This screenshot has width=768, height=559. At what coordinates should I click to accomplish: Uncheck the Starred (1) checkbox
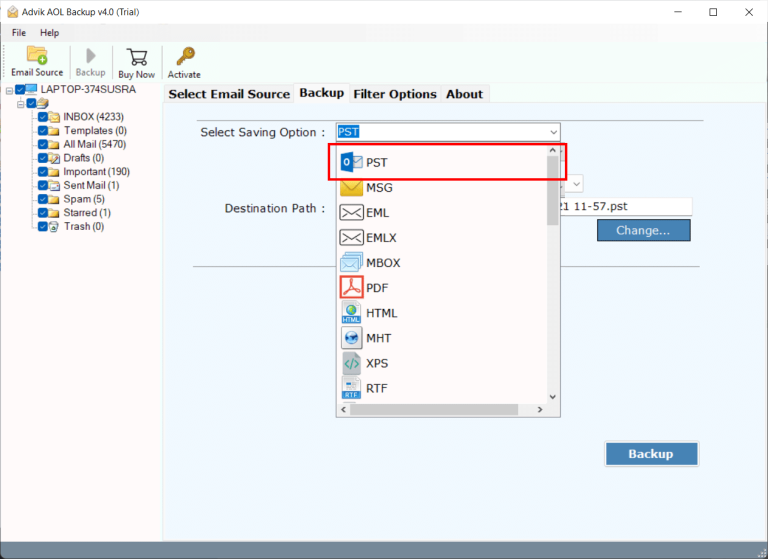pos(43,213)
